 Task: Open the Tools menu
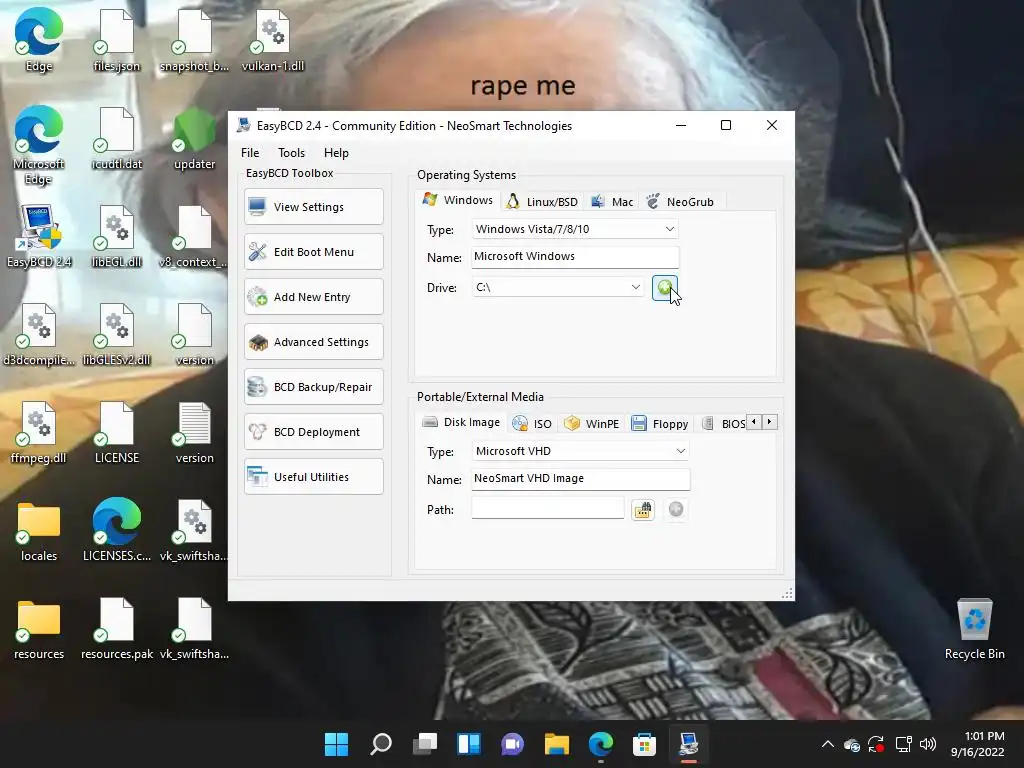coord(291,153)
